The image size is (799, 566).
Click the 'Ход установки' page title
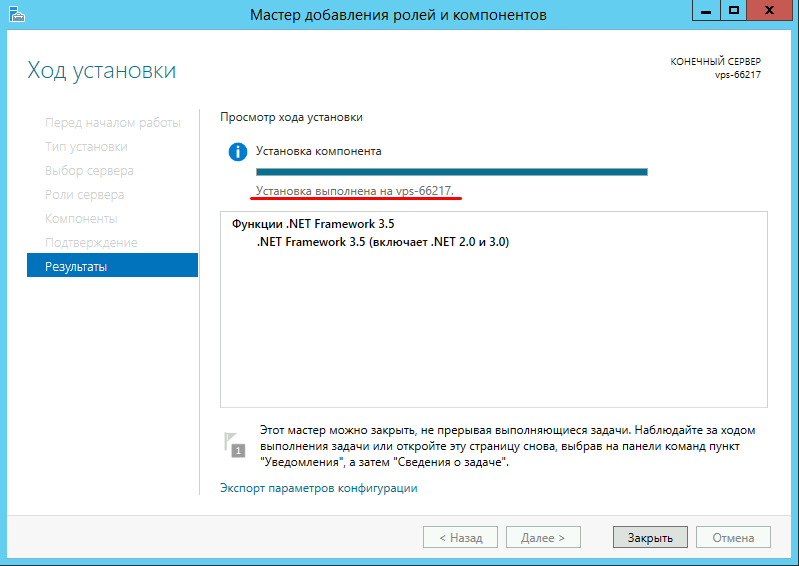[x=101, y=70]
